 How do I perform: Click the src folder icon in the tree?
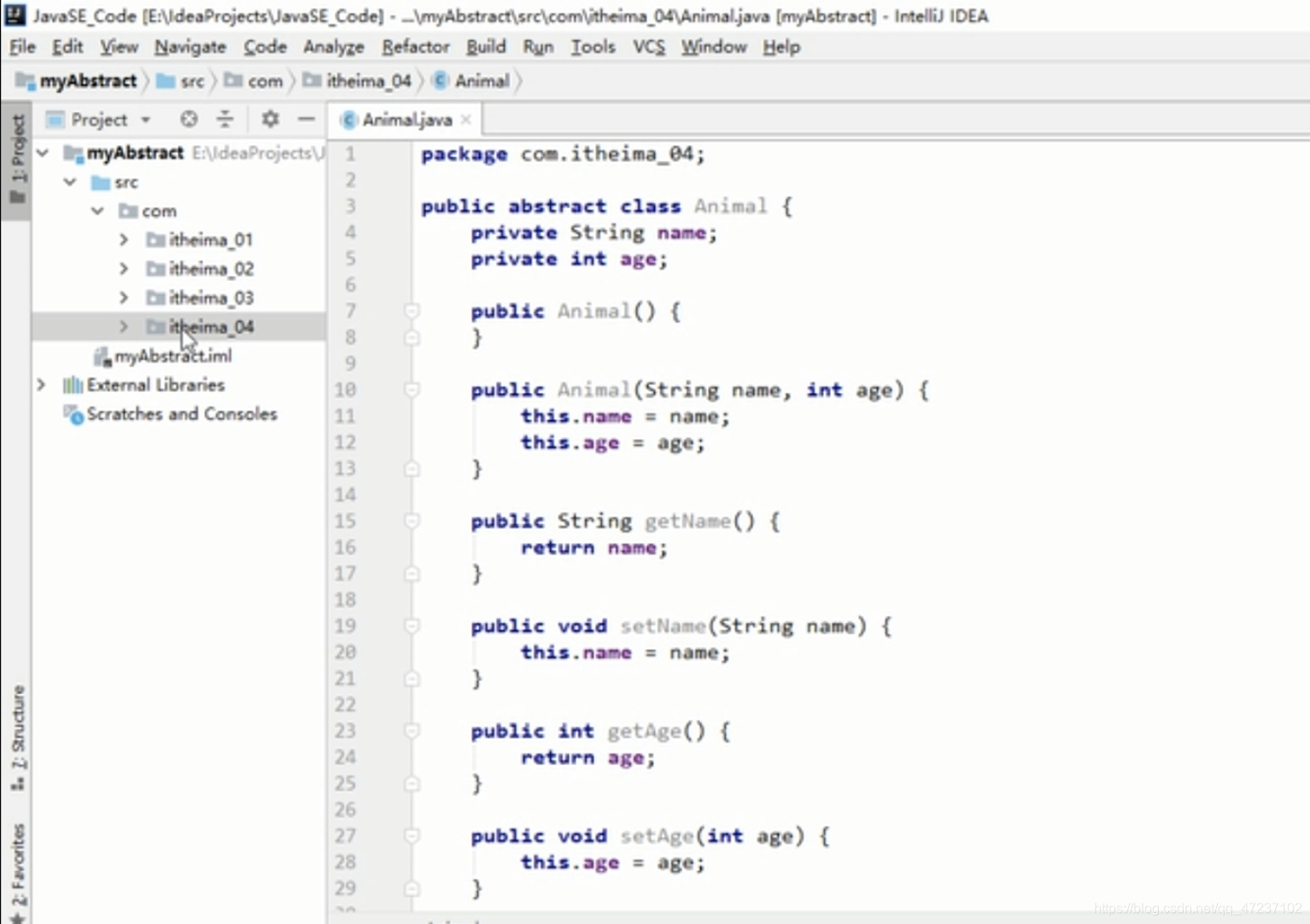click(x=101, y=182)
